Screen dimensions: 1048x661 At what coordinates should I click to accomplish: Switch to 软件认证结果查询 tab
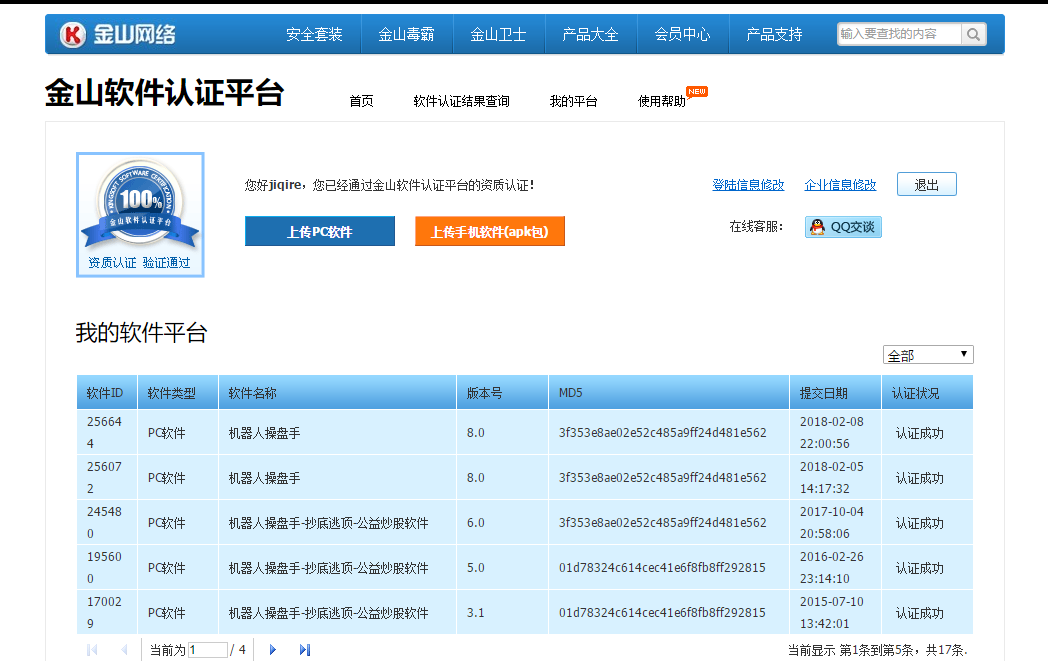pyautogui.click(x=461, y=101)
